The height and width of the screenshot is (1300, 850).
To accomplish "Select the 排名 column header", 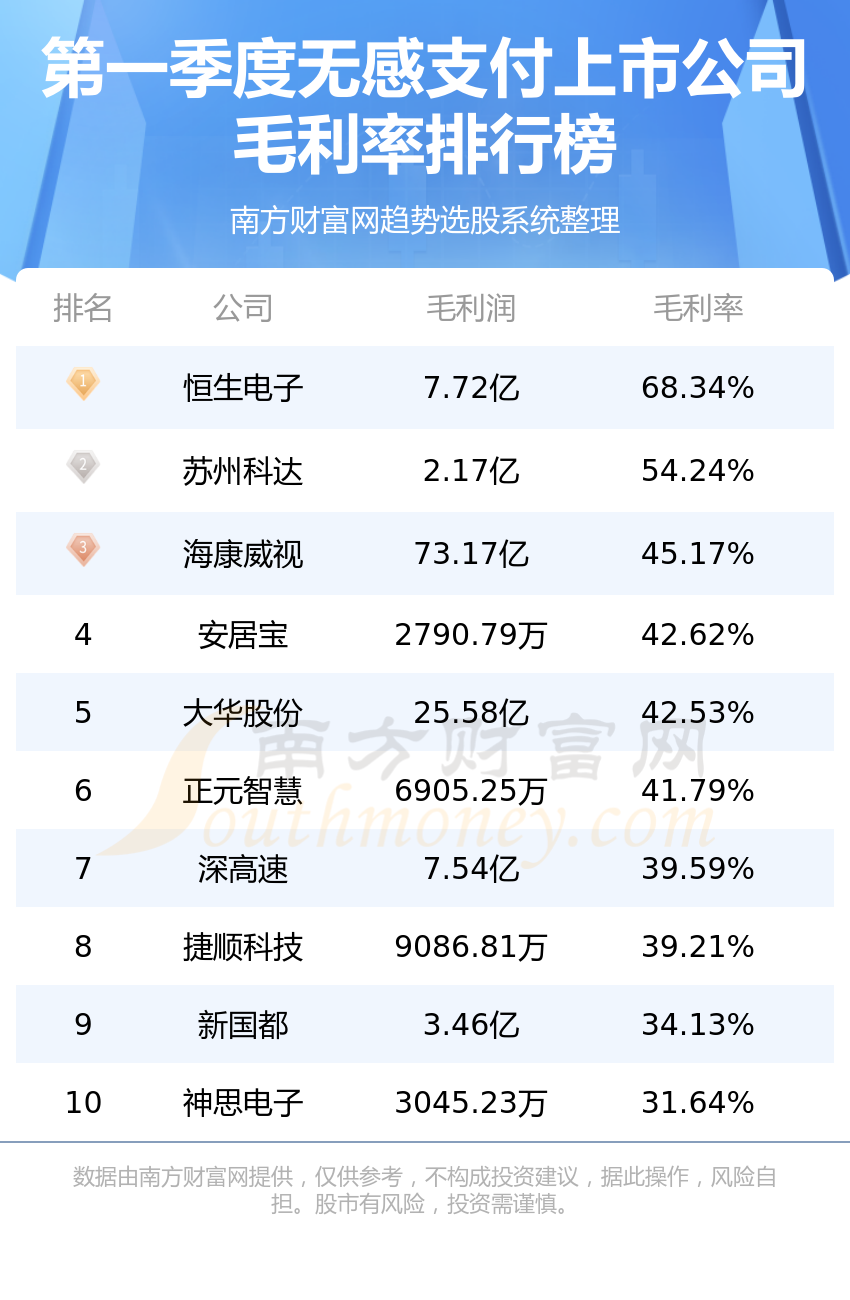I will (83, 308).
